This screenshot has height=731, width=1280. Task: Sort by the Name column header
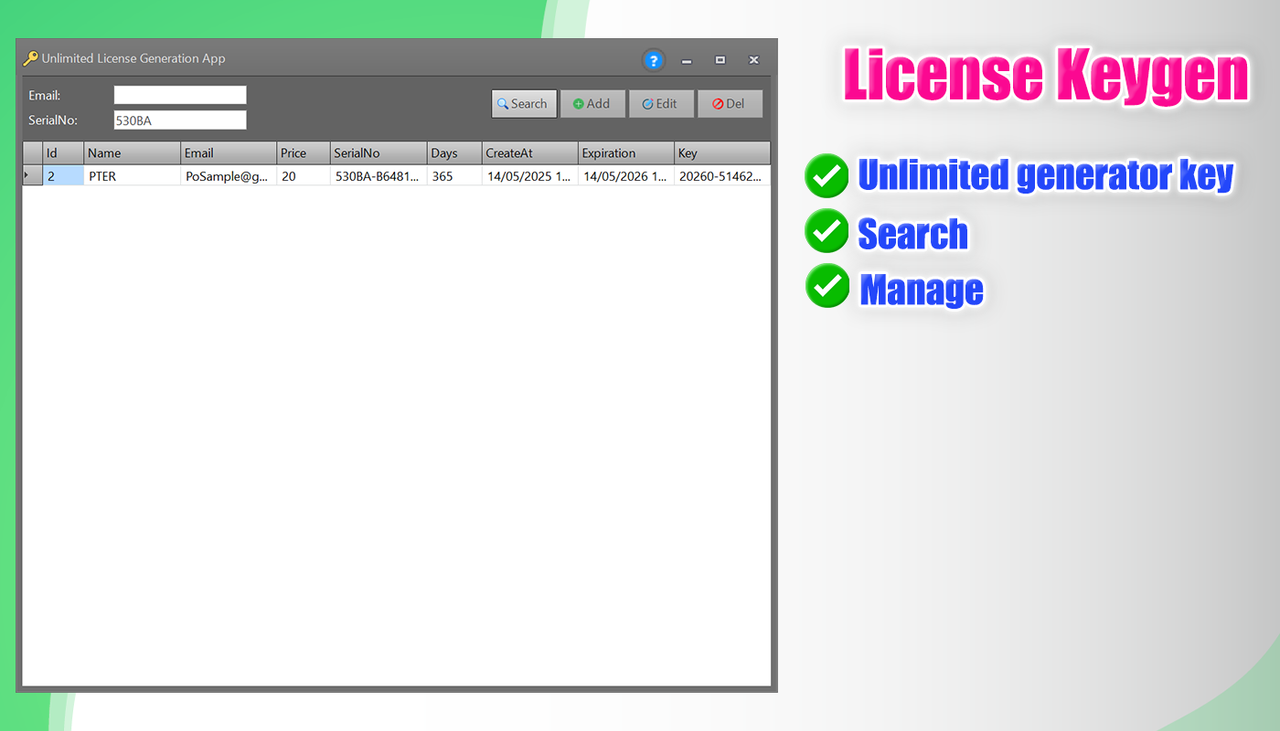132,153
